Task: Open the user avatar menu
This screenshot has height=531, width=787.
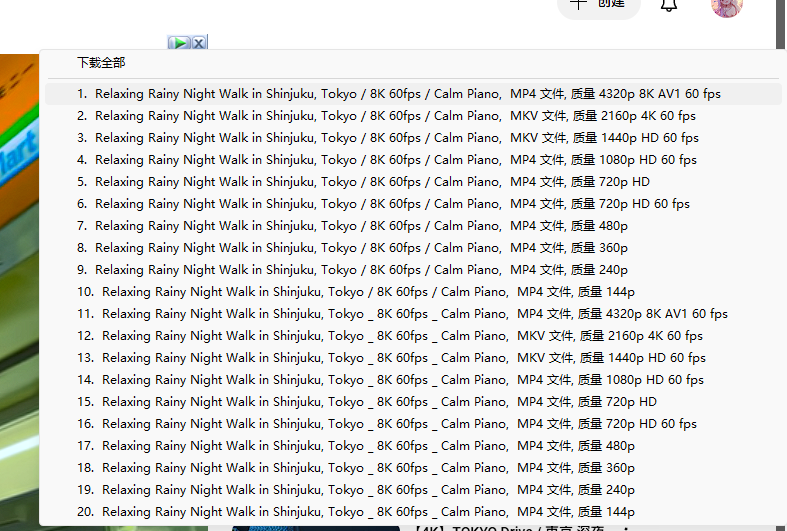Action: tap(727, 5)
